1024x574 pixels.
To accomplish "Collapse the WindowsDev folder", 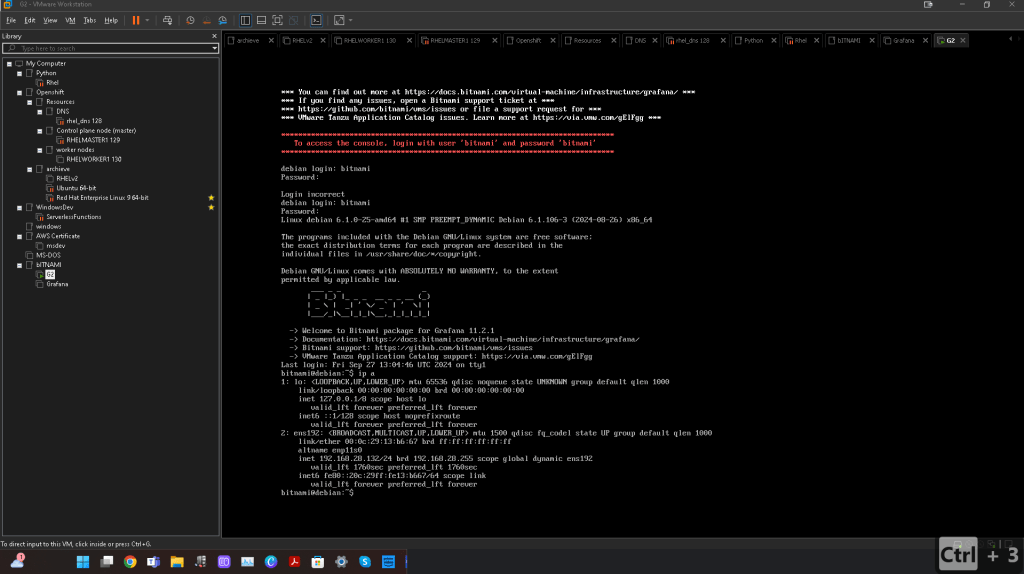I will pos(20,208).
